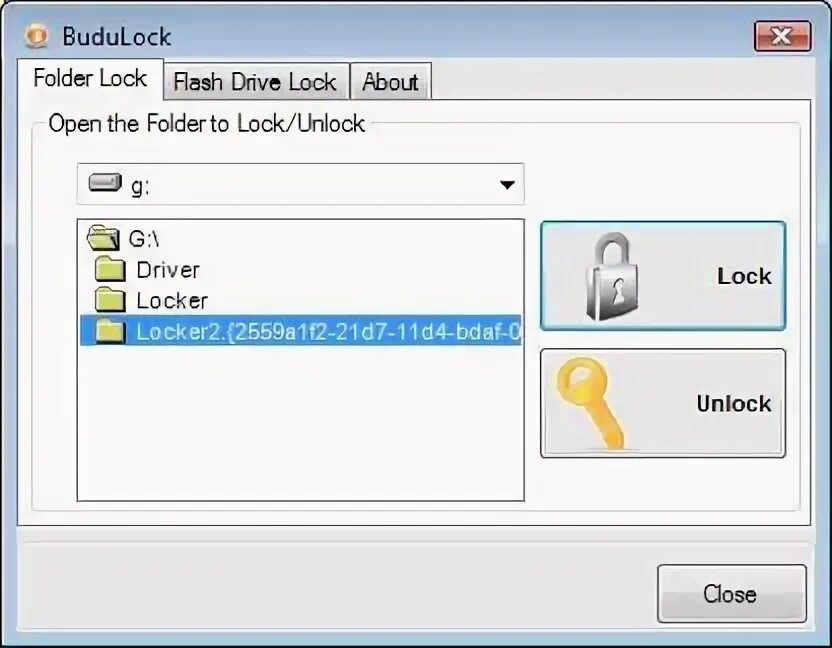Switch to the Flash Drive Lock tab
The image size is (832, 648).
pos(257,81)
